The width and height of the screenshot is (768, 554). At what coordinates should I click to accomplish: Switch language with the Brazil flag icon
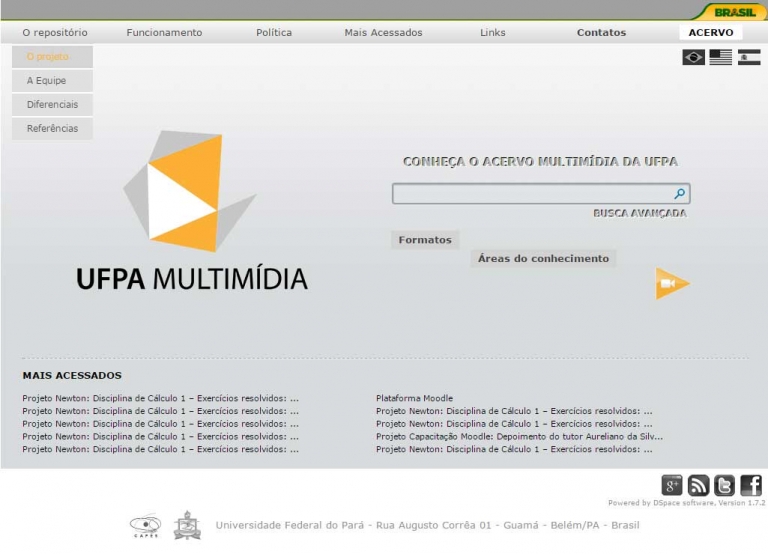click(694, 57)
